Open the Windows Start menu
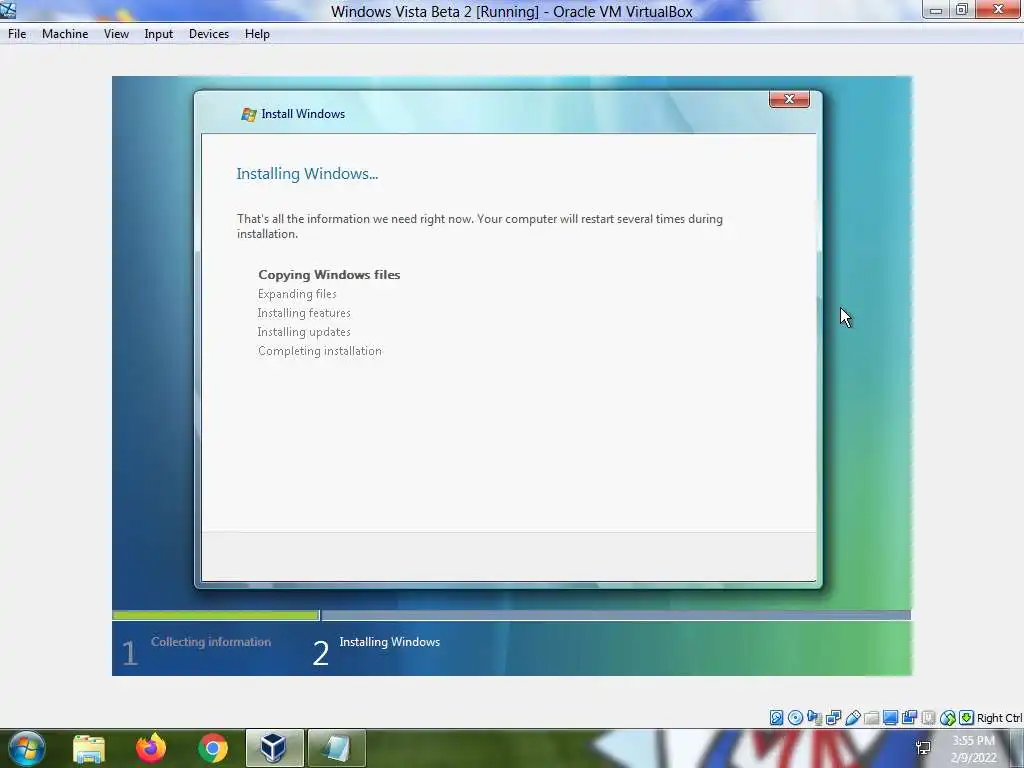Screen dimensions: 1024x768 pos(26,748)
